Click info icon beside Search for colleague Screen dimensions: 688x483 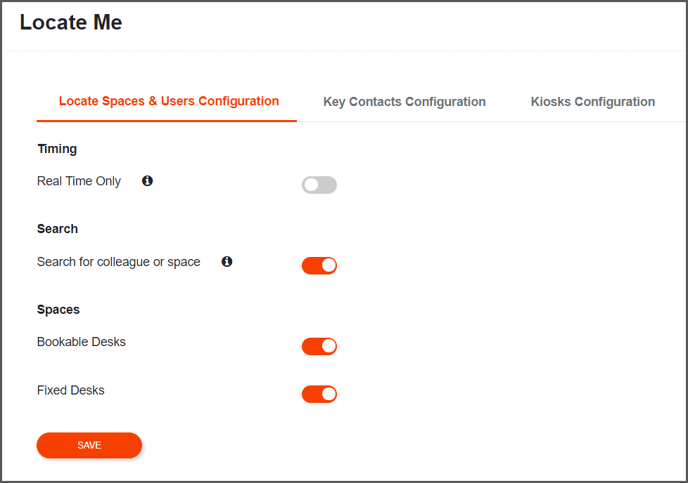coord(227,261)
